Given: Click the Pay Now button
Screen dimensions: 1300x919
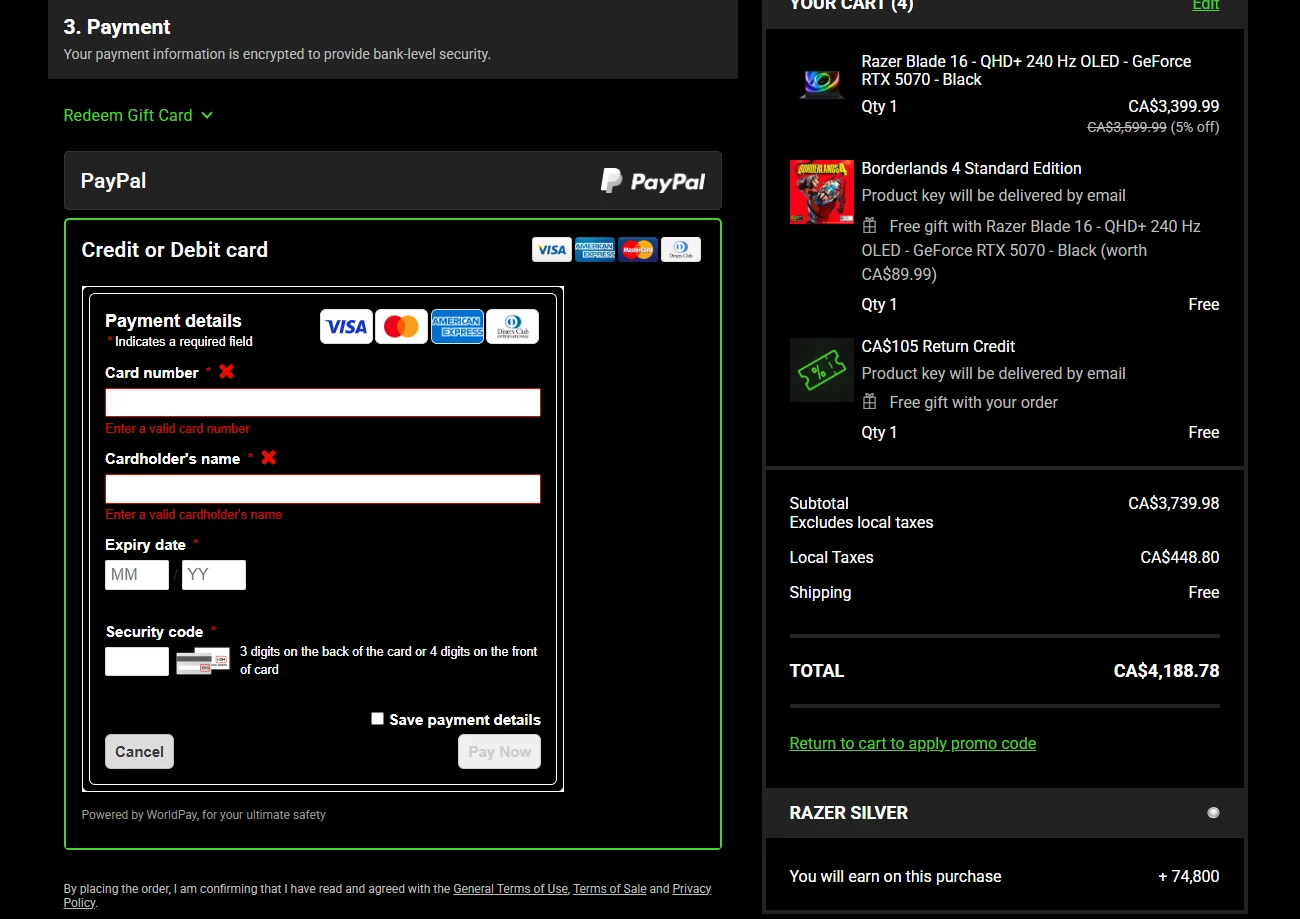Looking at the screenshot, I should (x=500, y=752).
